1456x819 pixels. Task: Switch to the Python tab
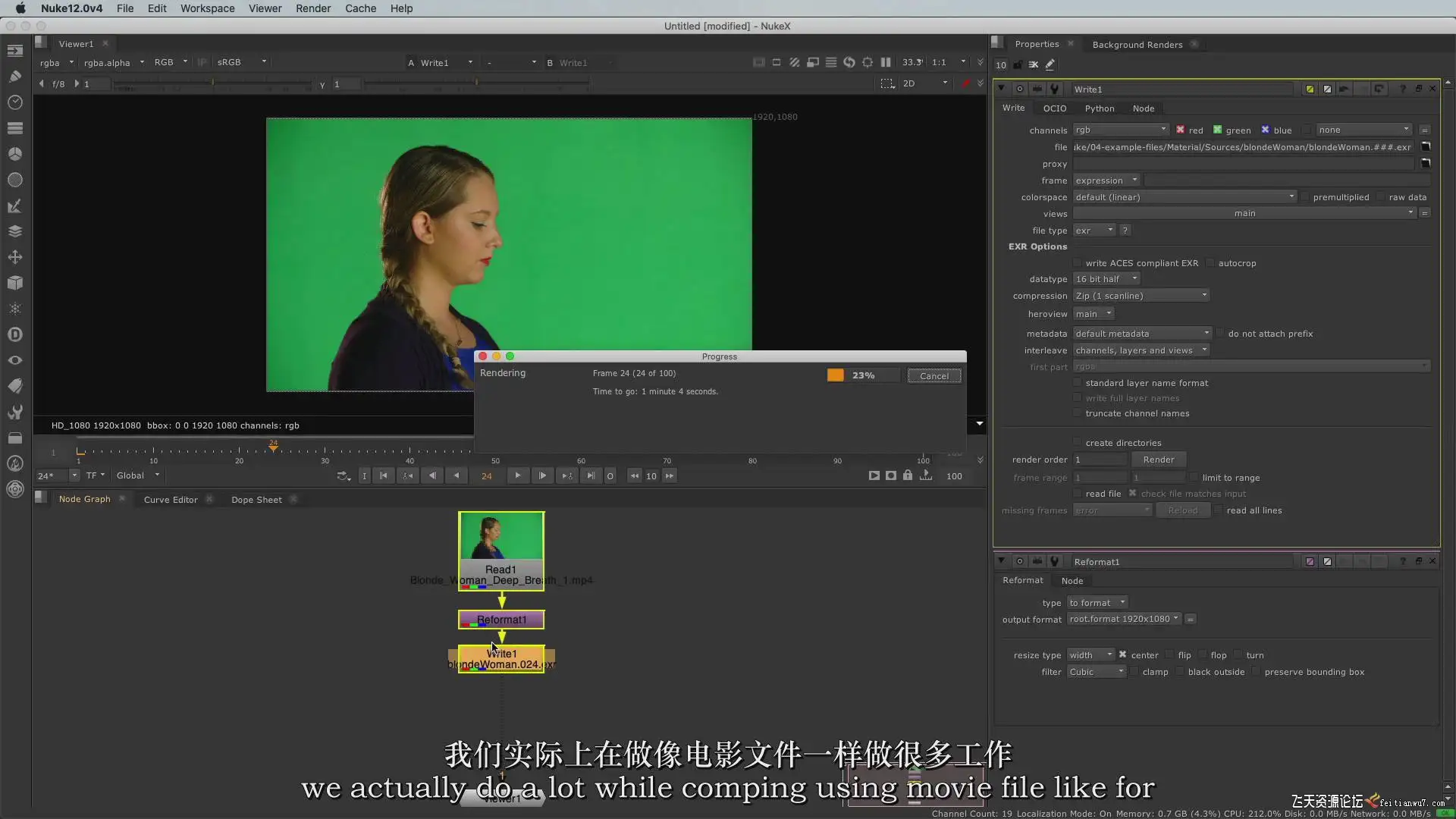(1099, 108)
